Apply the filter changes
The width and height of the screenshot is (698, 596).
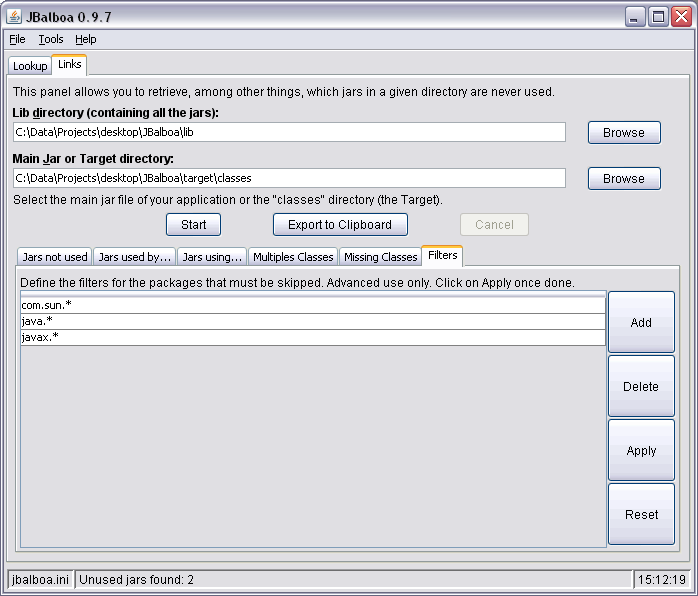(641, 450)
